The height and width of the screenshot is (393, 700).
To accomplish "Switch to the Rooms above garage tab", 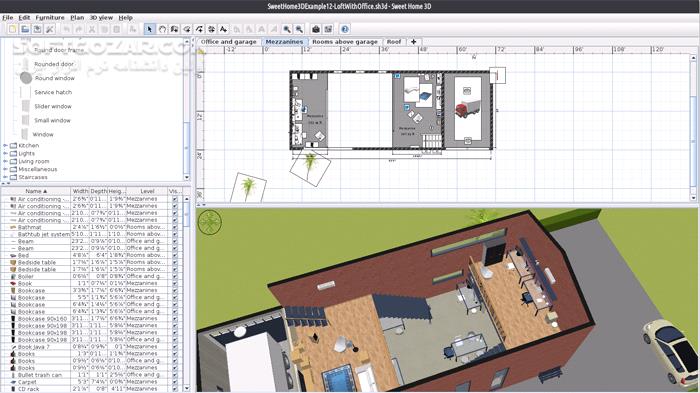I will click(x=345, y=42).
